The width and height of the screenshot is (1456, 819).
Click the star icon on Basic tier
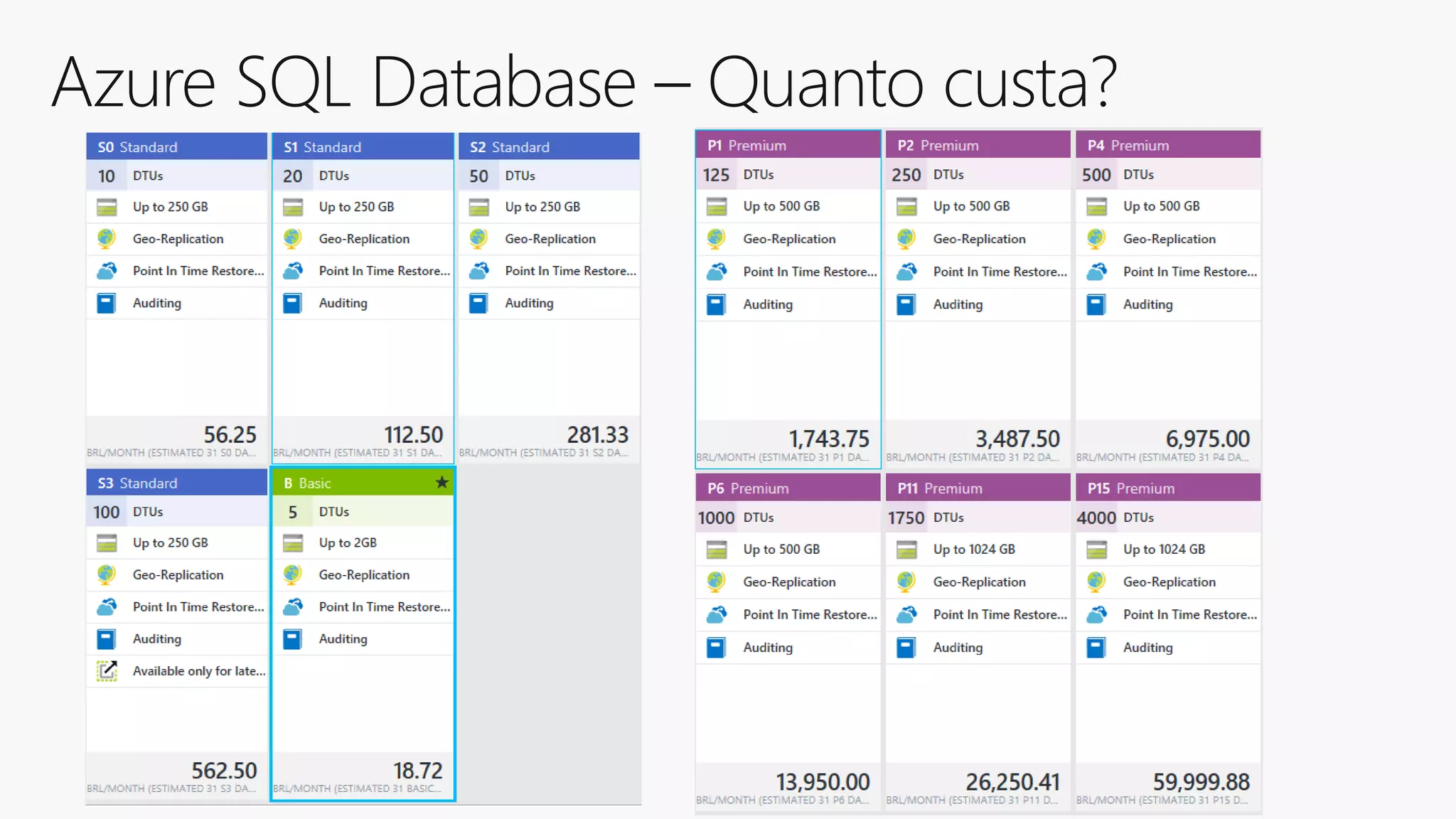[x=441, y=483]
